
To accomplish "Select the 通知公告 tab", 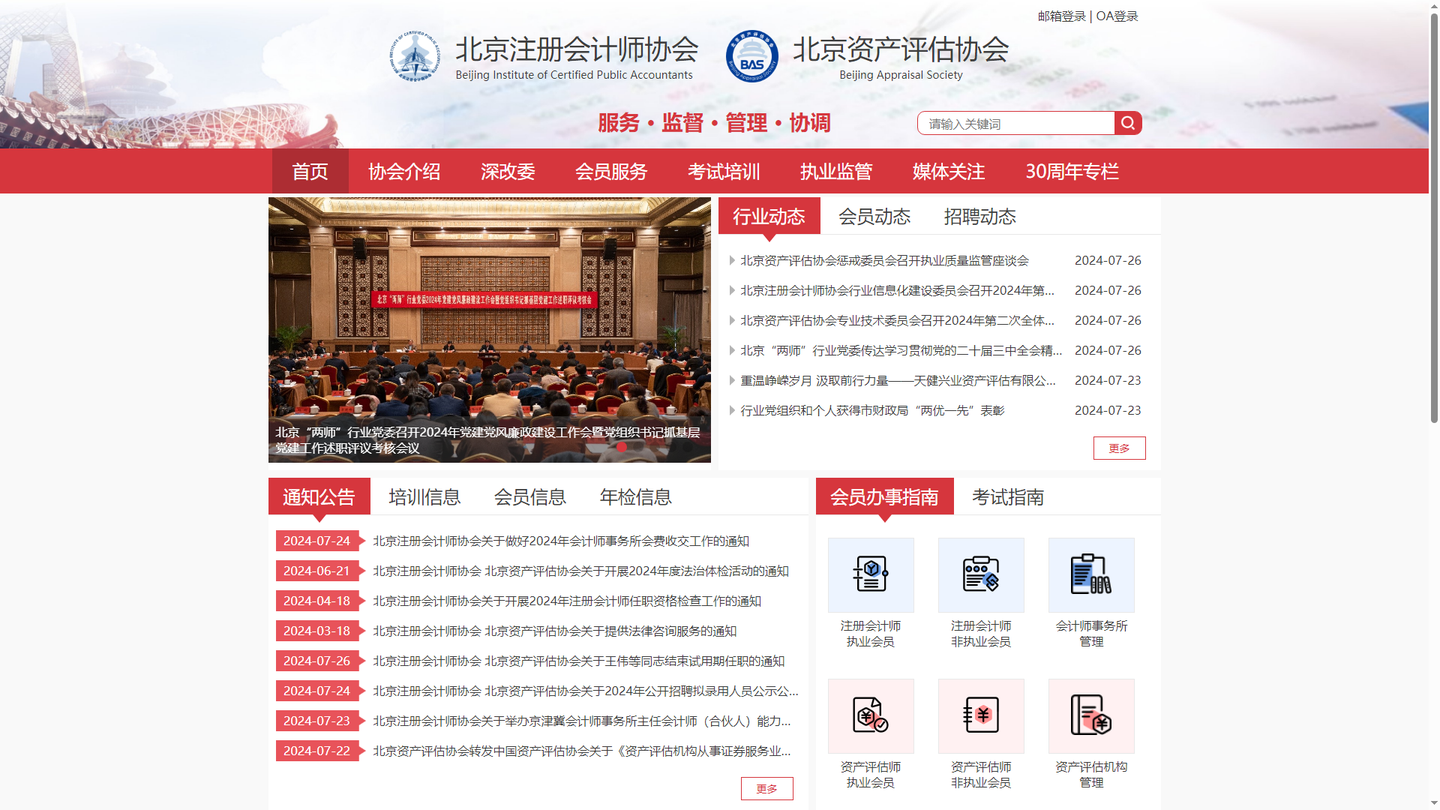I will [319, 497].
